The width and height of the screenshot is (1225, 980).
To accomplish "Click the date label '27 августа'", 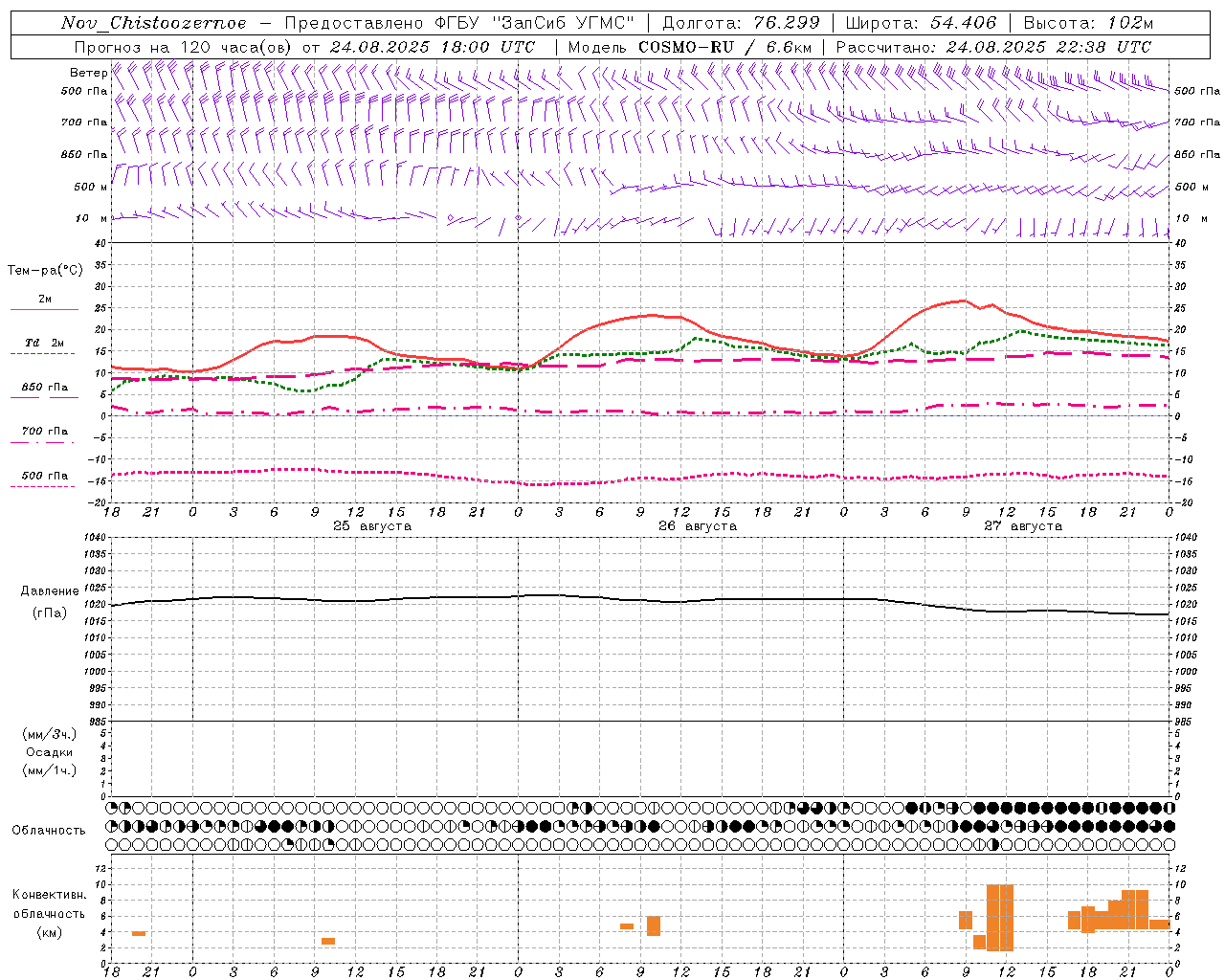I will 1023,526.
